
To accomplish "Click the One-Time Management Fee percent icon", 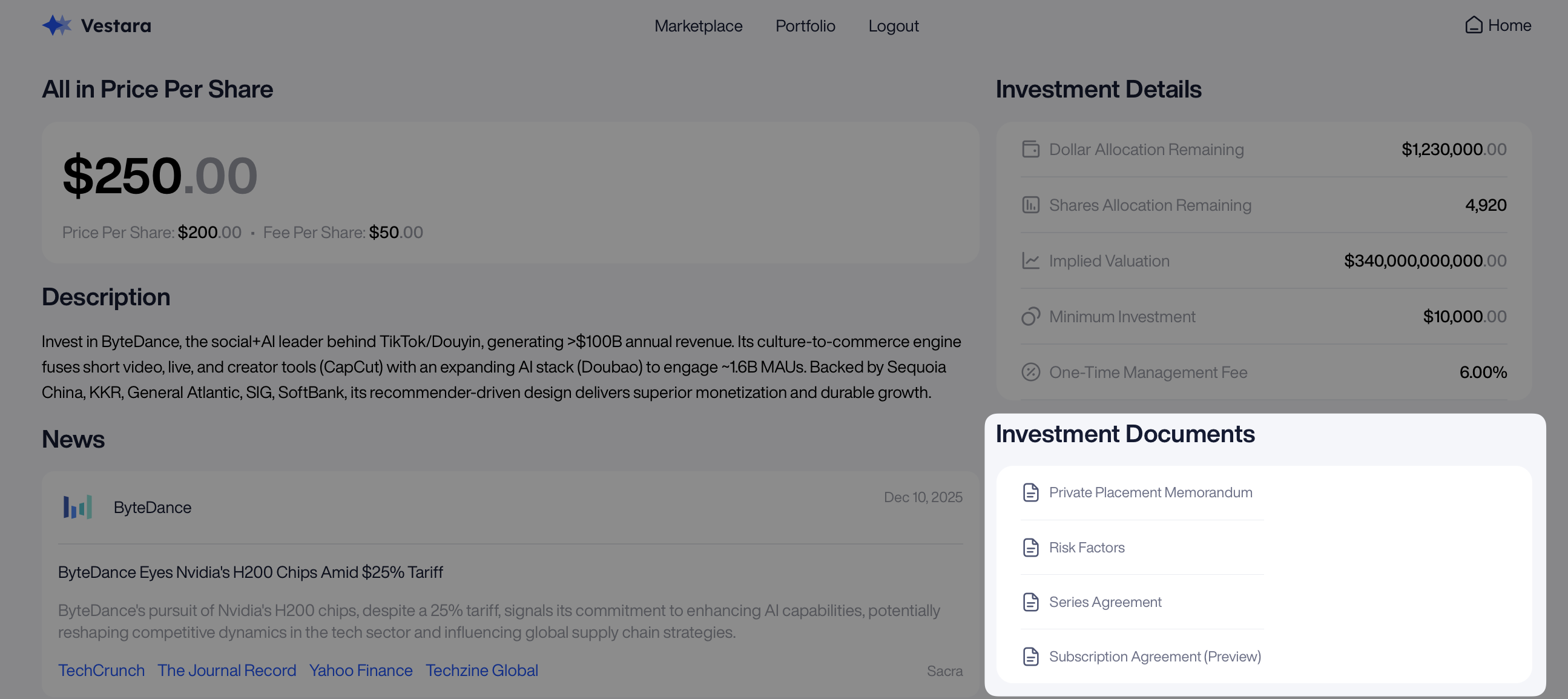I will coord(1030,372).
